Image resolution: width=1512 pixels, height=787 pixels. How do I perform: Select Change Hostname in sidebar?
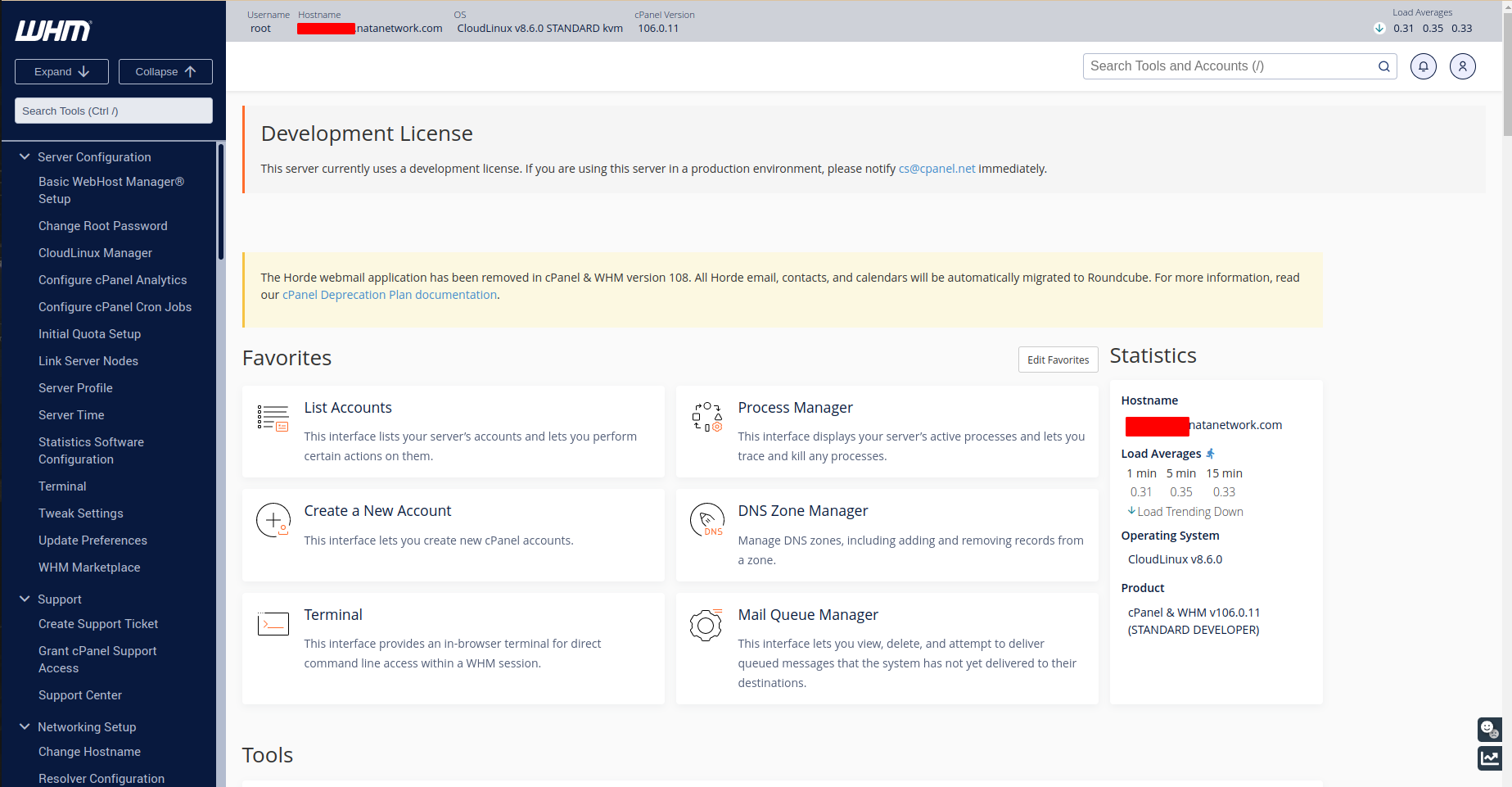click(90, 752)
